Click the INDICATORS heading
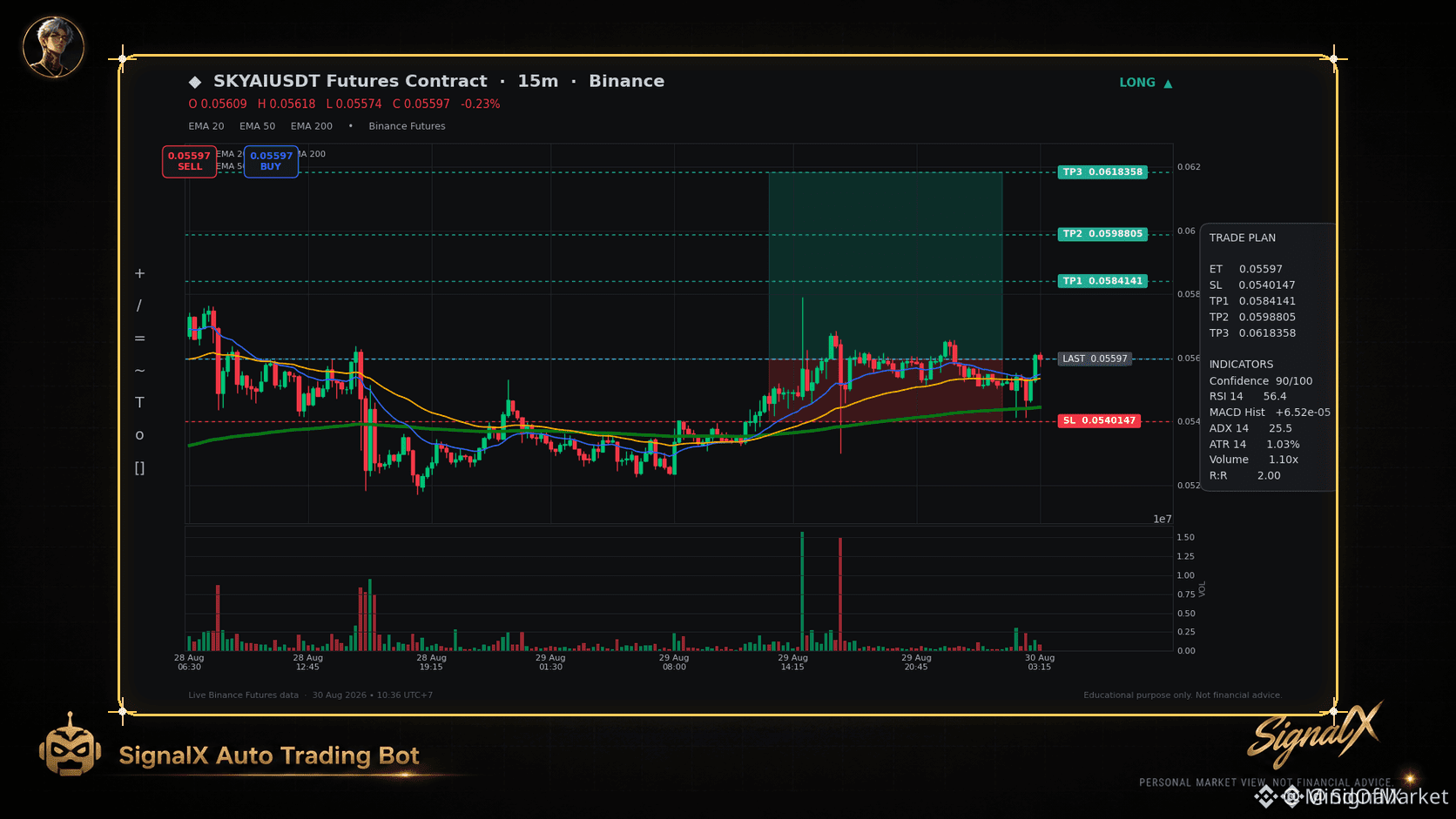The width and height of the screenshot is (1456, 819). [x=1241, y=365]
